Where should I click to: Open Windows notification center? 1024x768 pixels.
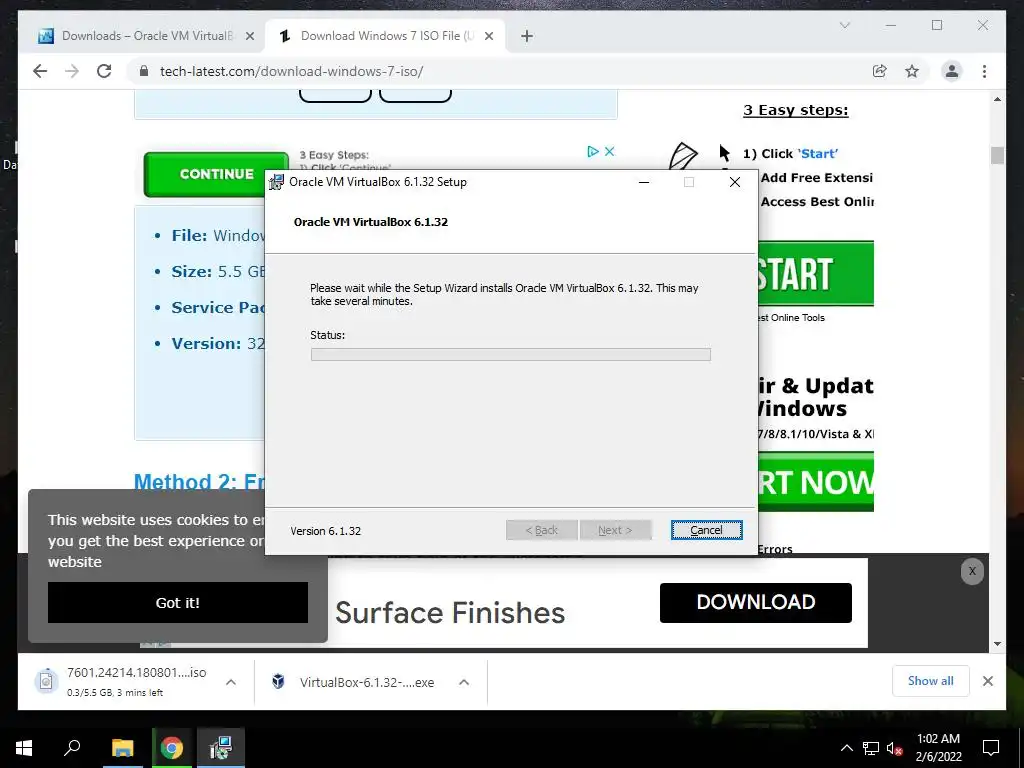coord(991,748)
